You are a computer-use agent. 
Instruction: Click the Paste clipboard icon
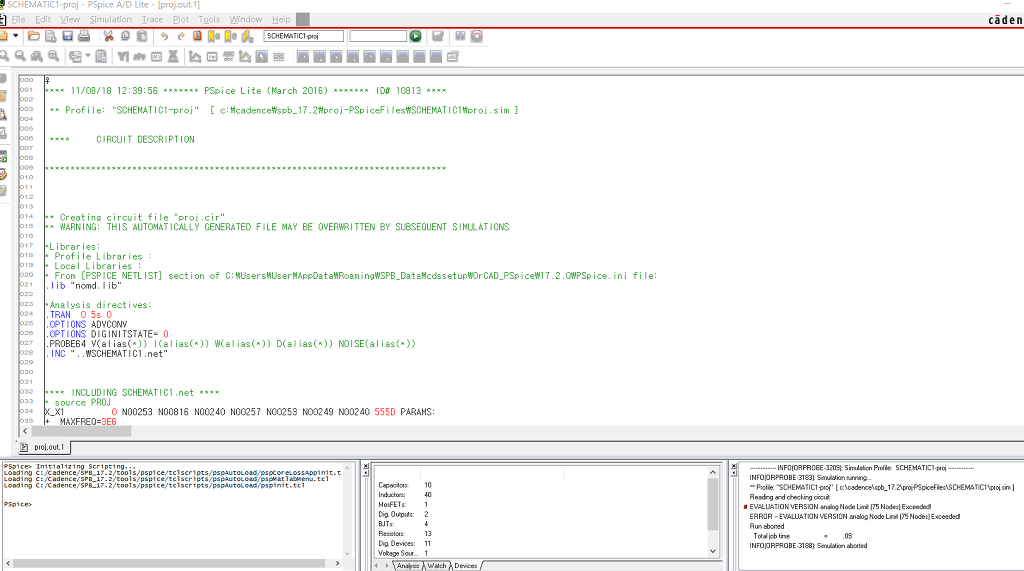143,36
